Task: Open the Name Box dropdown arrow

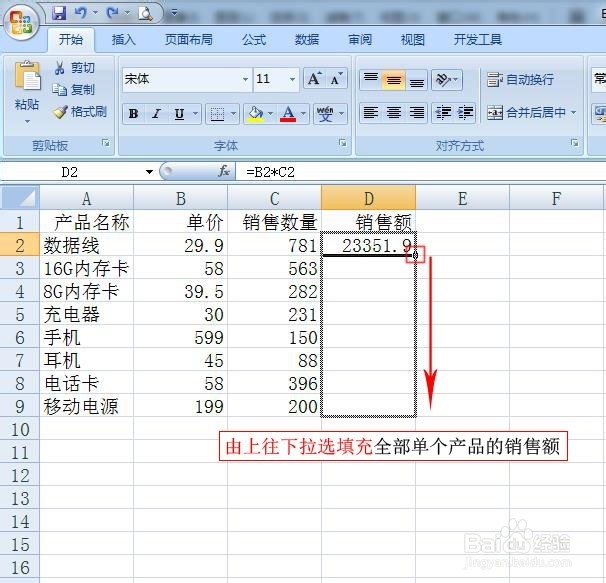Action: (149, 172)
